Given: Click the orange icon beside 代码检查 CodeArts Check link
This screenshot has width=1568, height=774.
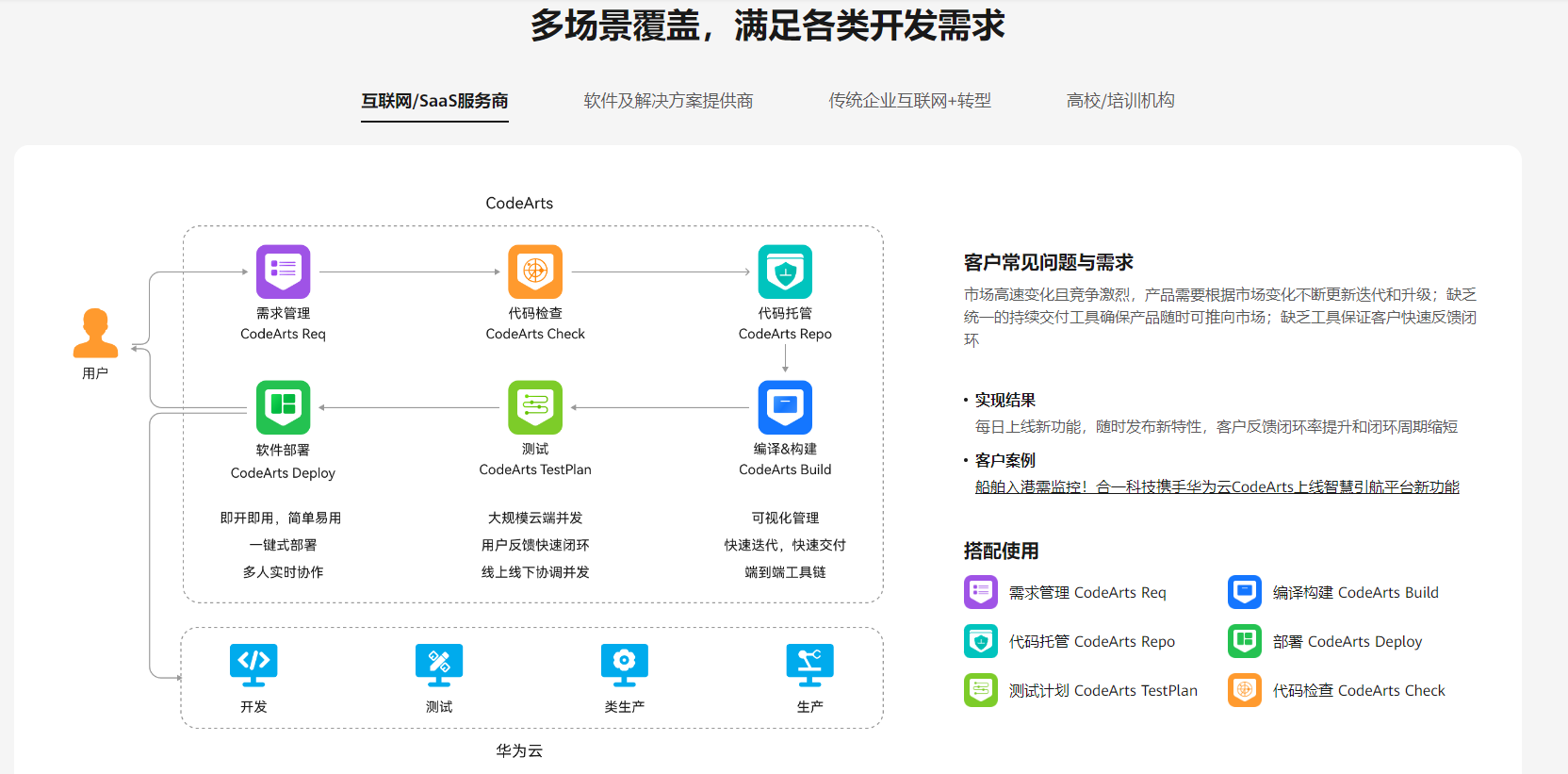Looking at the screenshot, I should pos(1245,690).
